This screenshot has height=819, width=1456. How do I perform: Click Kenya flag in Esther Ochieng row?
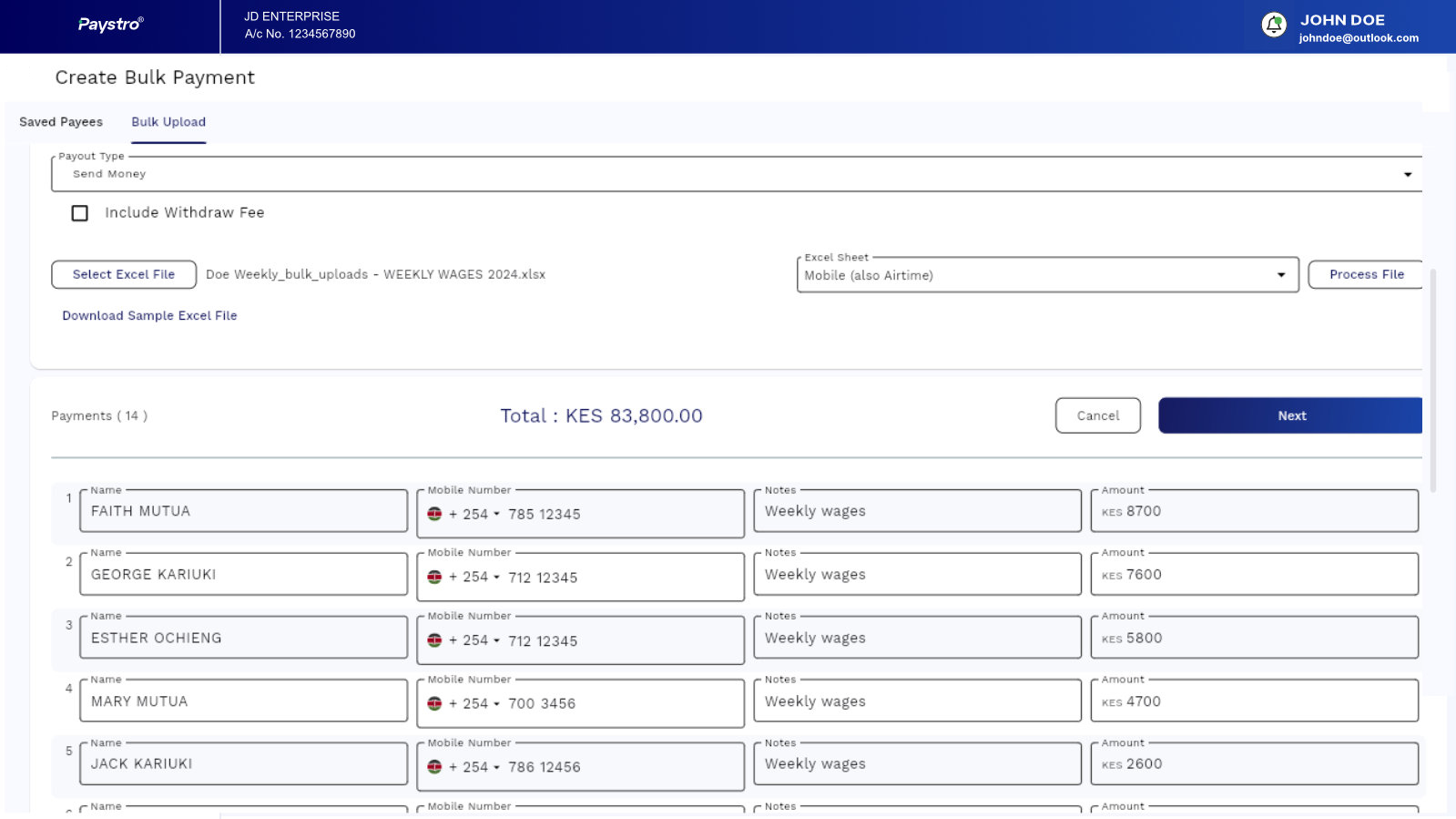[435, 640]
